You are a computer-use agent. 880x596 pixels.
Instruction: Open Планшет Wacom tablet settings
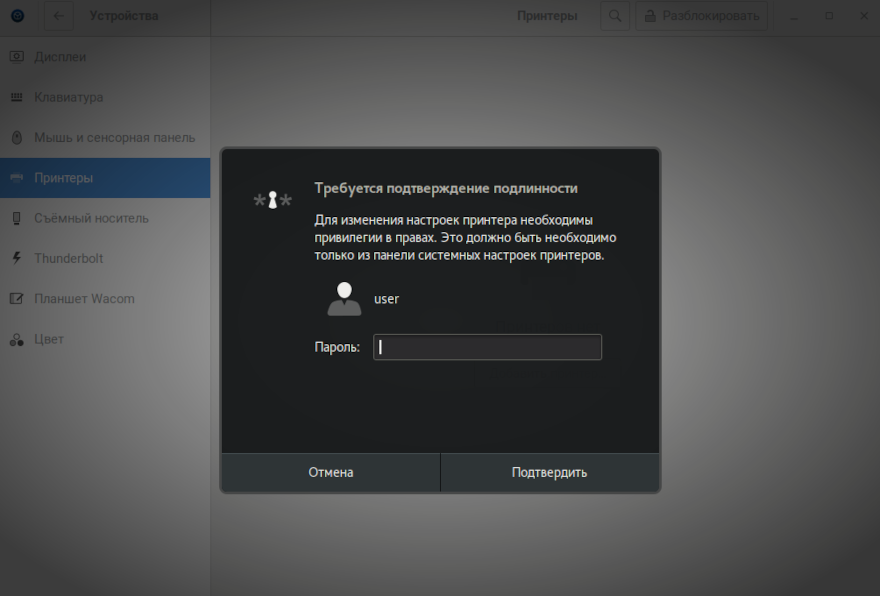point(84,298)
